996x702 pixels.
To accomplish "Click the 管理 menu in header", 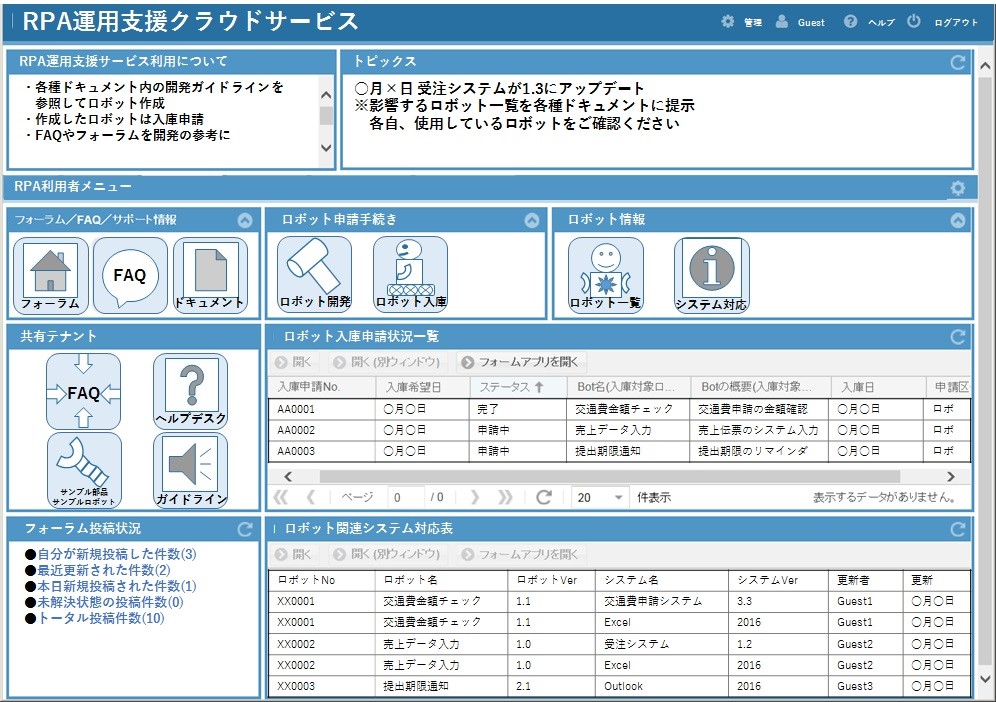I will pyautogui.click(x=742, y=22).
